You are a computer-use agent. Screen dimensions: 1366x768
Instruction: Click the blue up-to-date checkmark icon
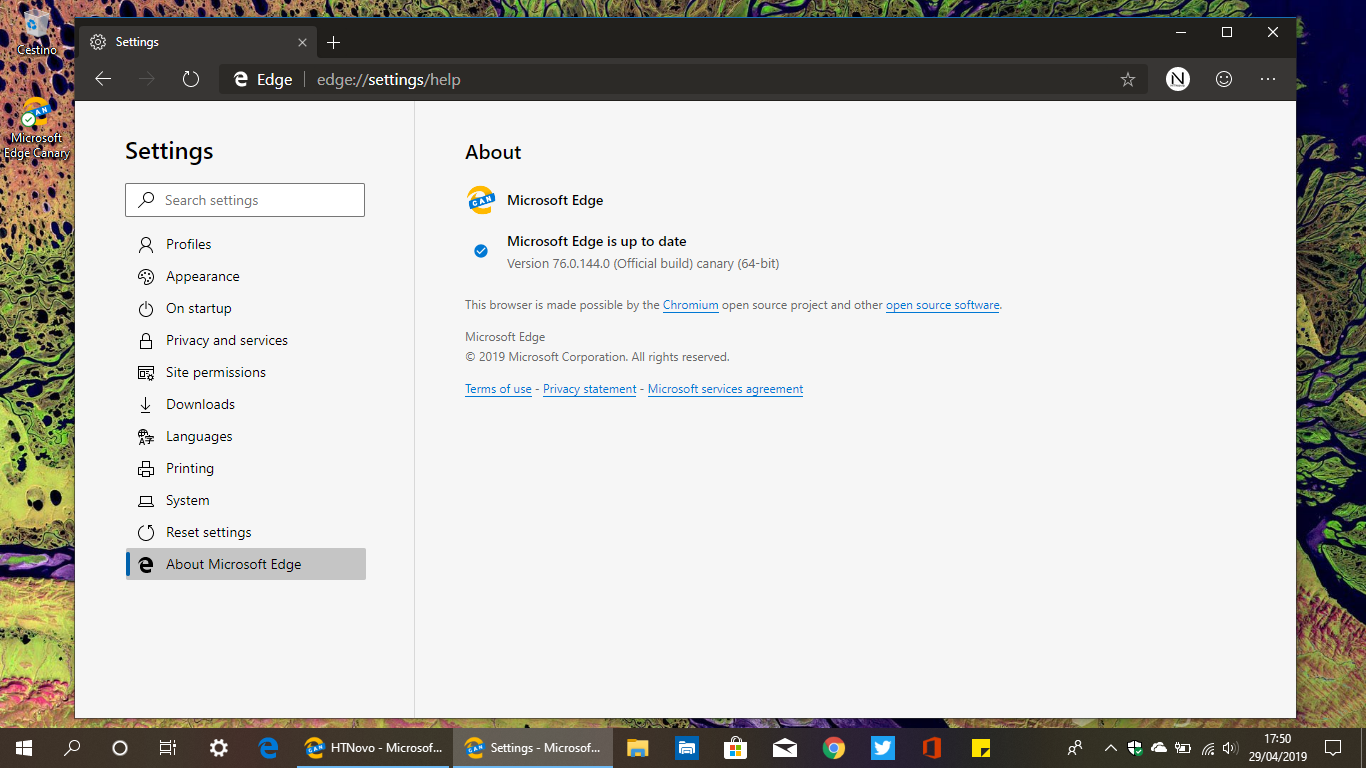point(481,251)
